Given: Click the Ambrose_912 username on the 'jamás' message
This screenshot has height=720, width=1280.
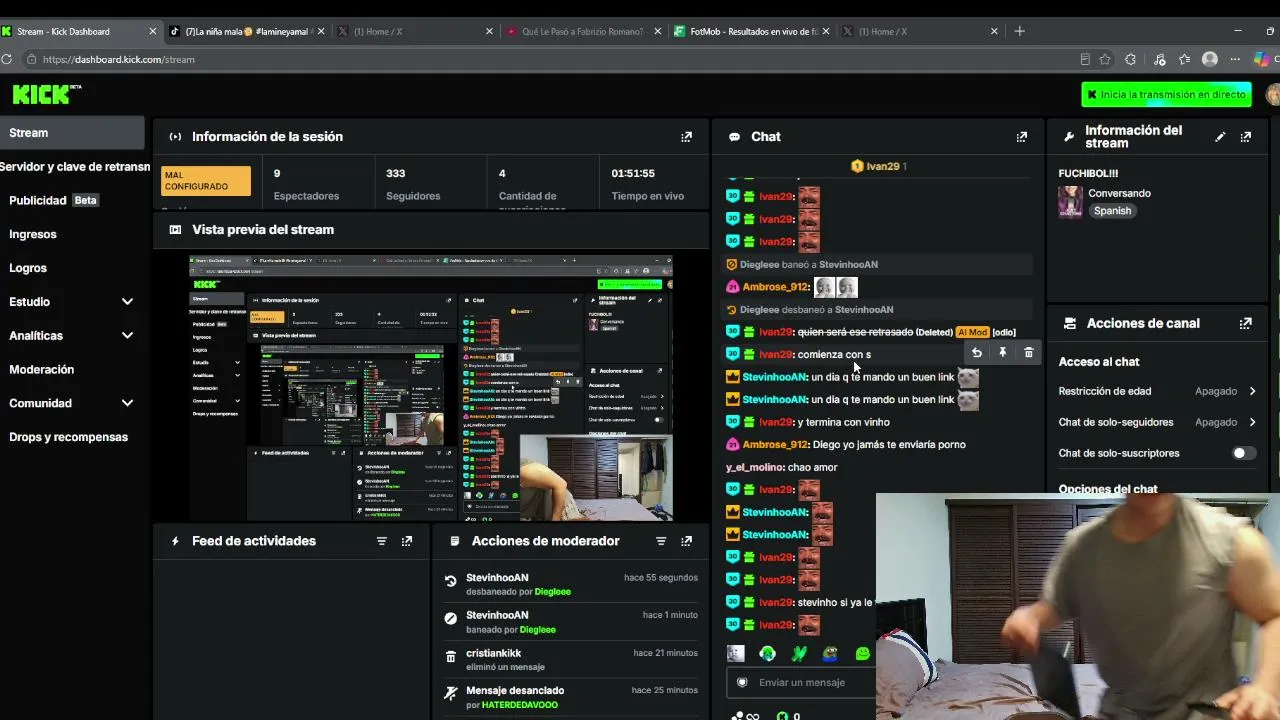Looking at the screenshot, I should click(775, 445).
